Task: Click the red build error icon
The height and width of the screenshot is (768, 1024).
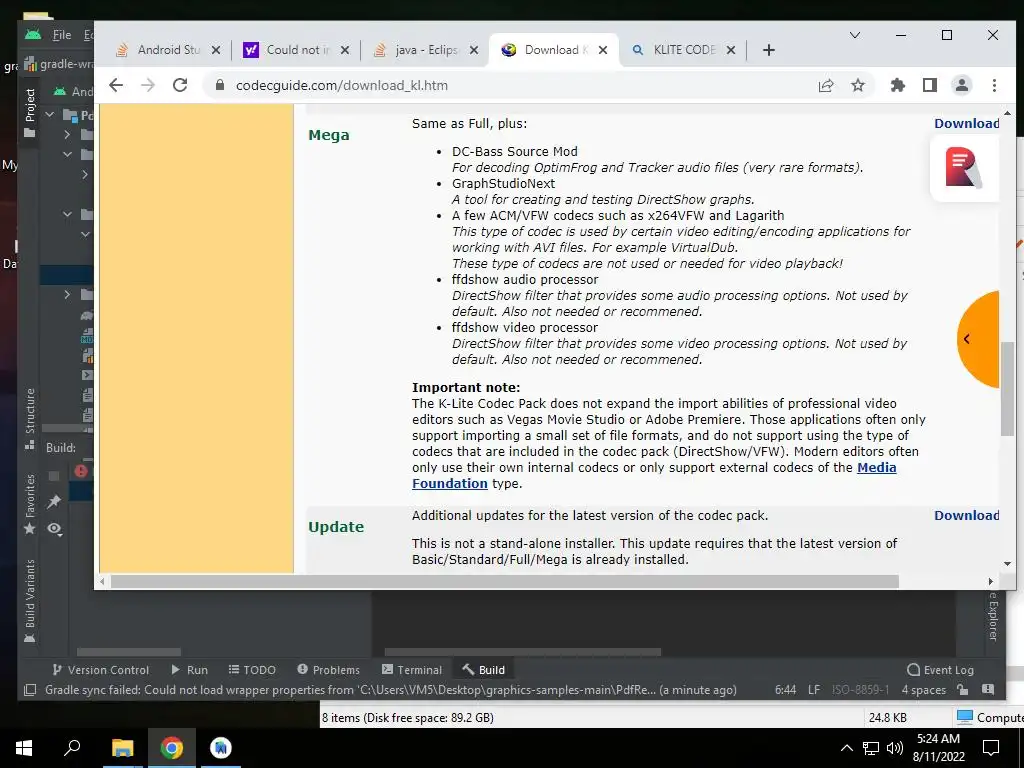Action: 81,470
